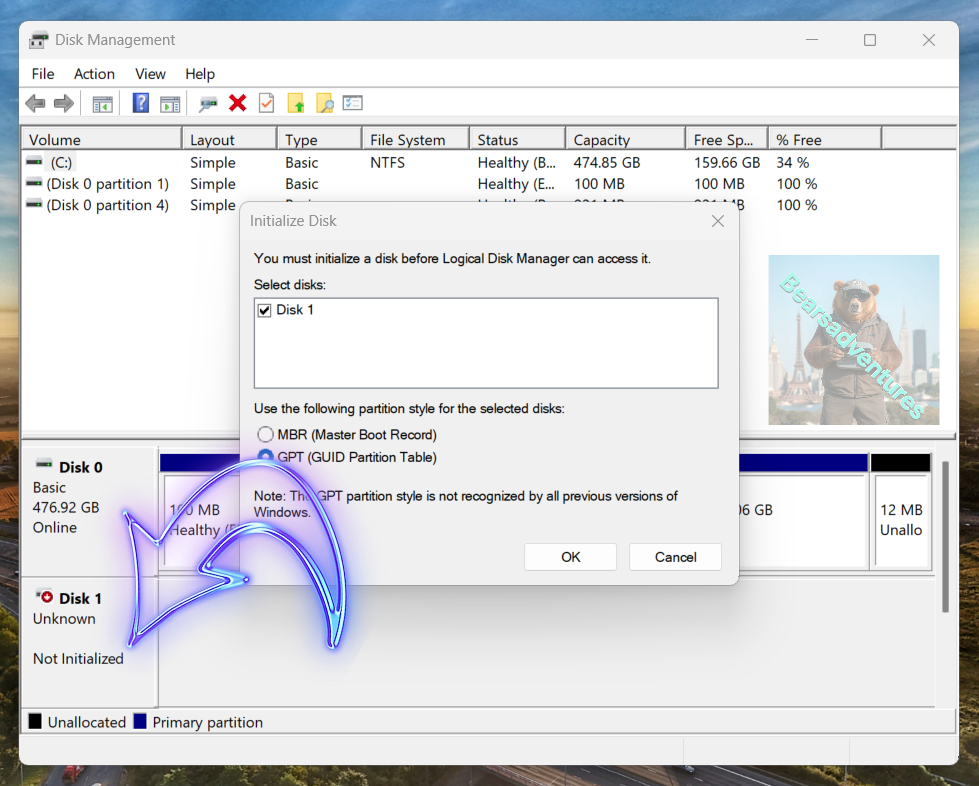Close the Initialize Disk dialog
Viewport: 979px width, 786px height.
[x=717, y=221]
